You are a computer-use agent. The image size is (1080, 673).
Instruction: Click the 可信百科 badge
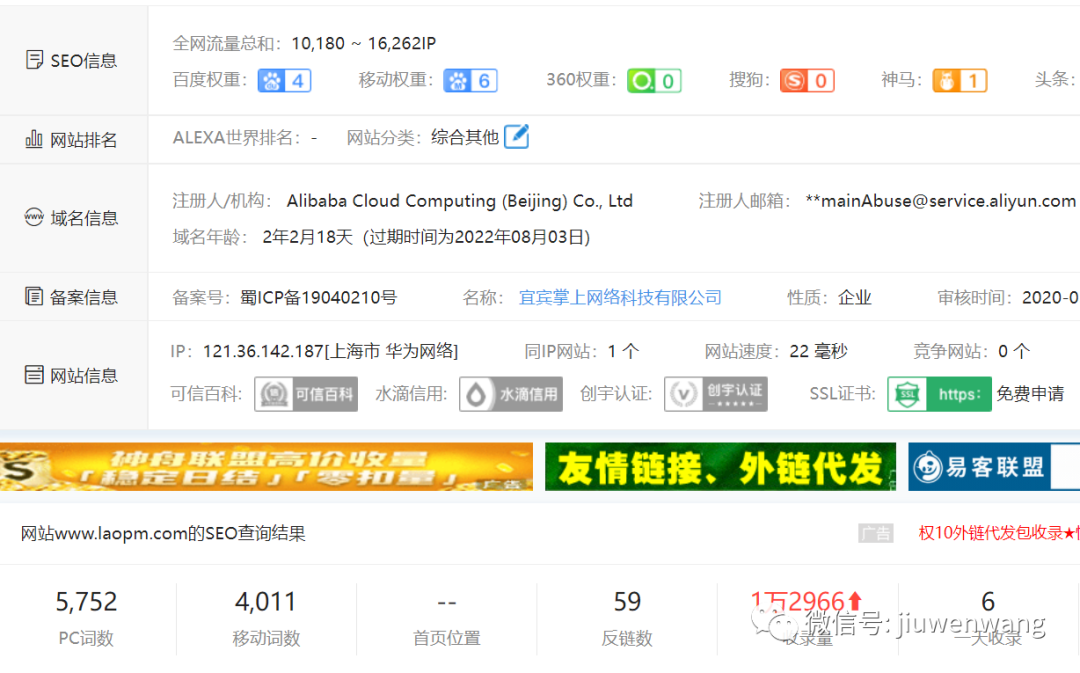306,394
